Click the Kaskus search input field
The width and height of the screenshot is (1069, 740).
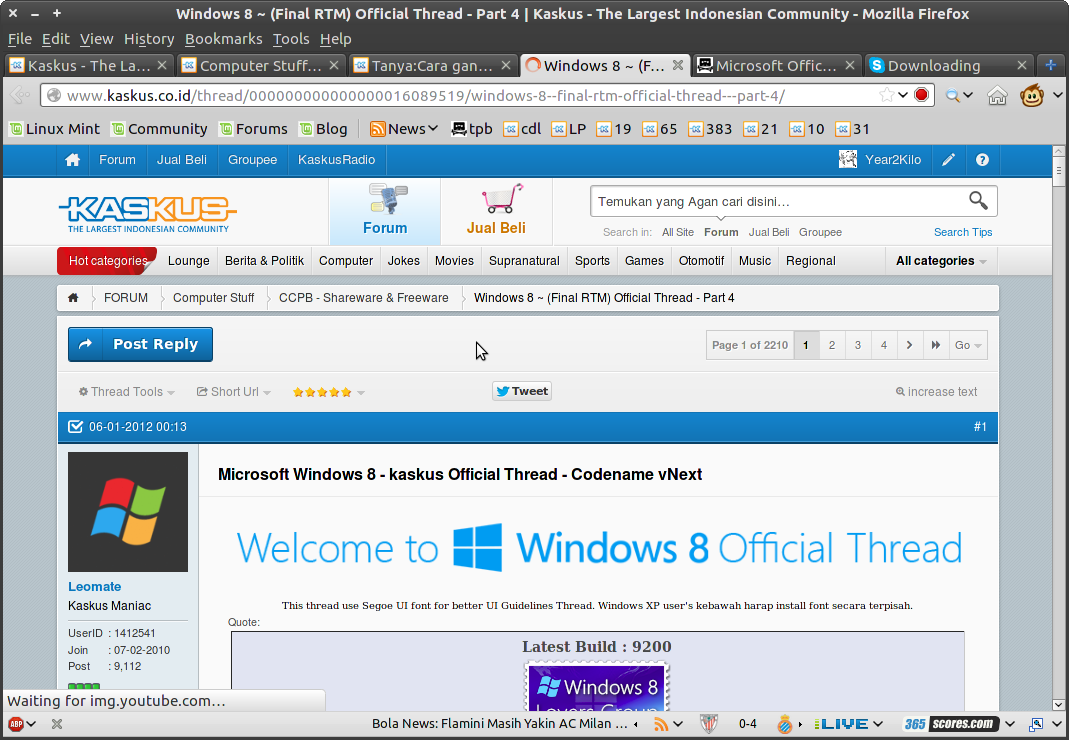pos(777,201)
